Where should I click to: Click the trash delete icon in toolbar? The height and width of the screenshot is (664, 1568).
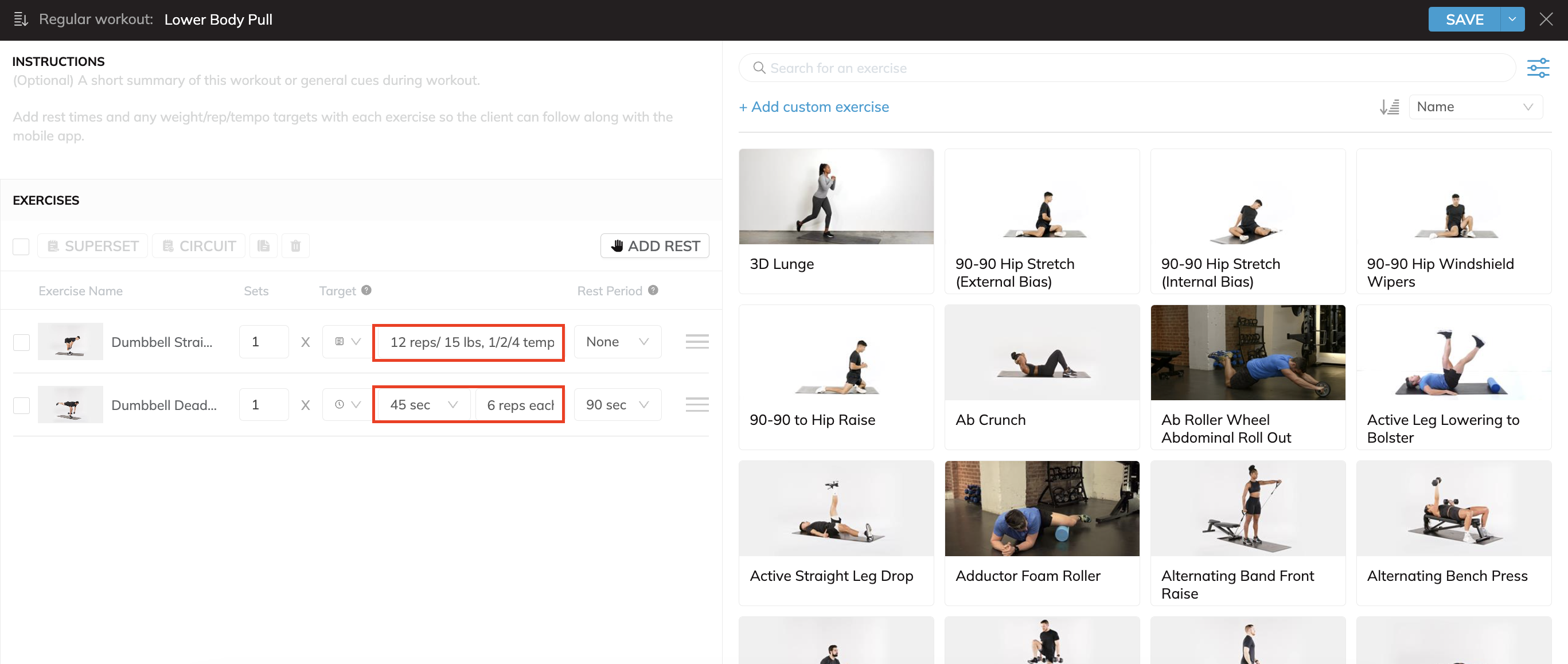296,246
